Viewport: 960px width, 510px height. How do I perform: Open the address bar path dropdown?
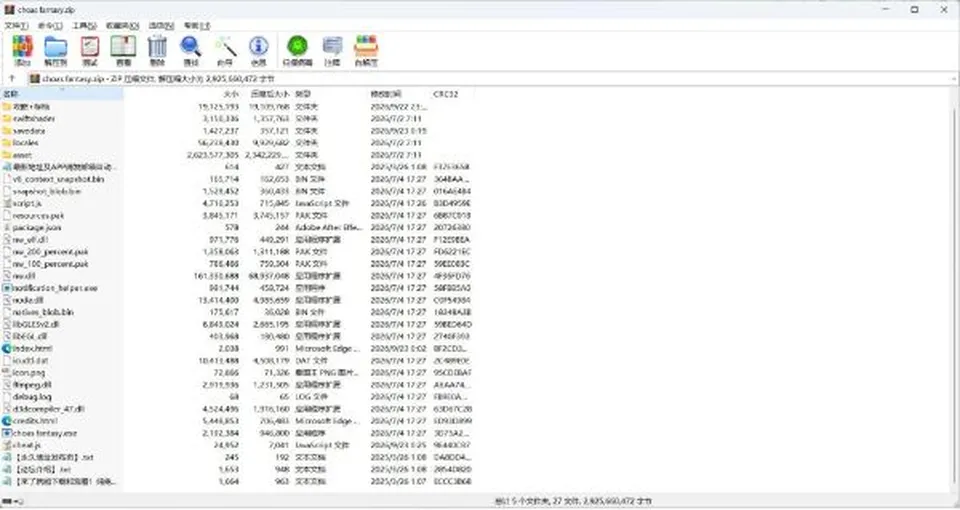point(954,79)
